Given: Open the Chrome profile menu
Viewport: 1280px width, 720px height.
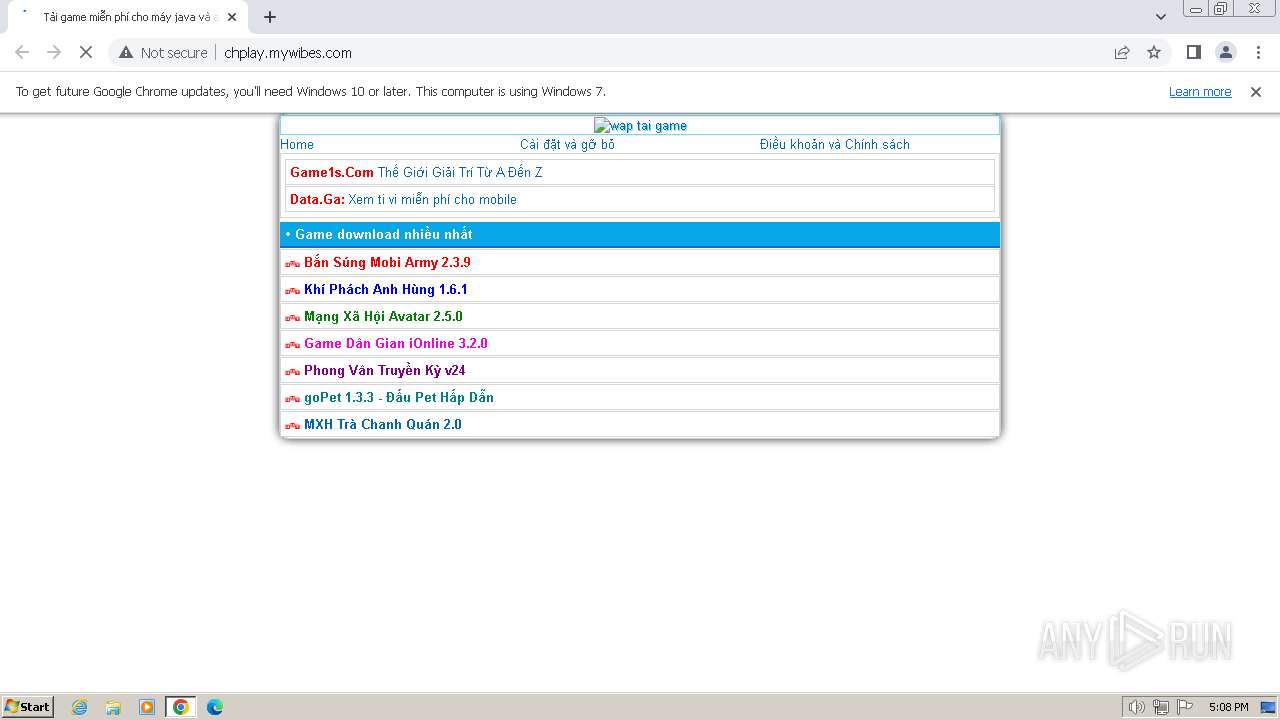Looking at the screenshot, I should (1225, 53).
